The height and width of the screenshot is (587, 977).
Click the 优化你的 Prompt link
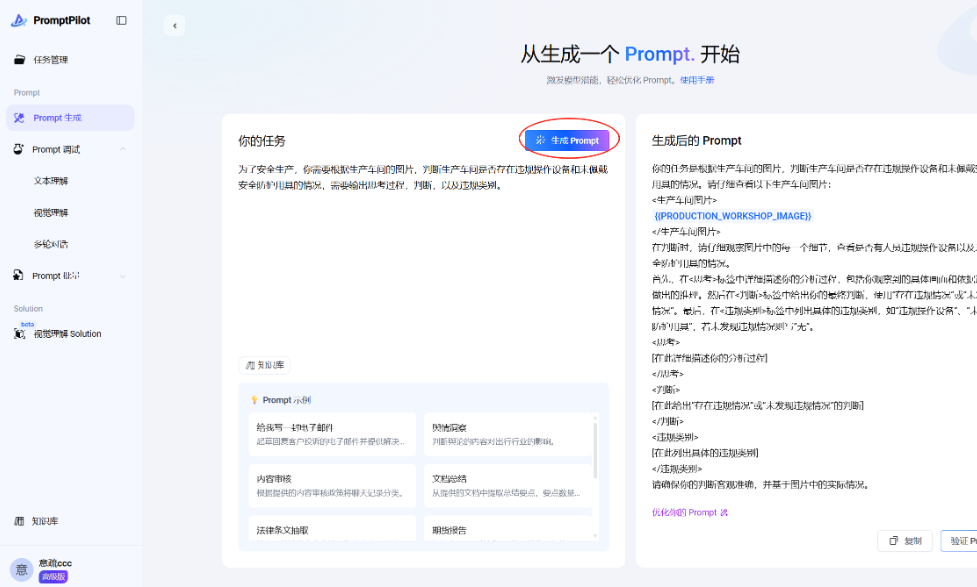click(x=690, y=512)
